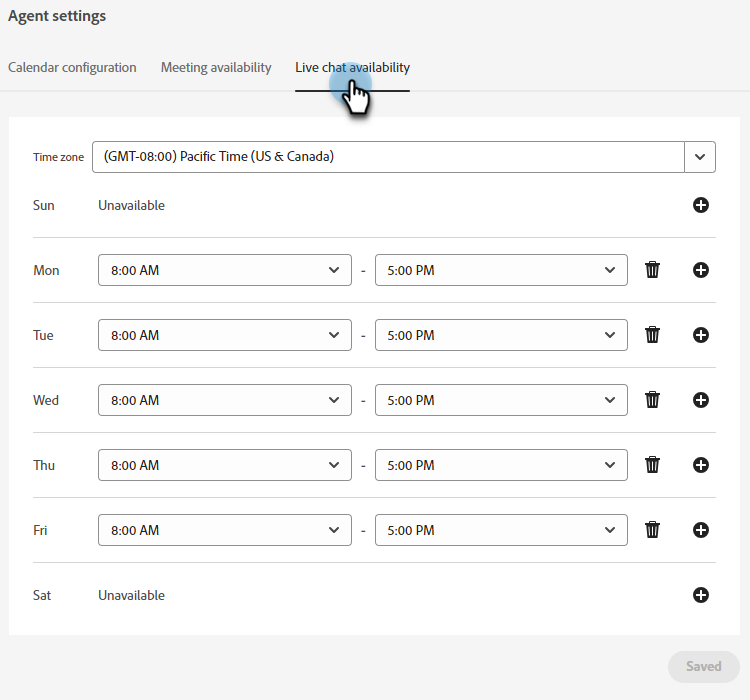Add a time slot for Sunday
This screenshot has width=750, height=700.
pyautogui.click(x=701, y=205)
